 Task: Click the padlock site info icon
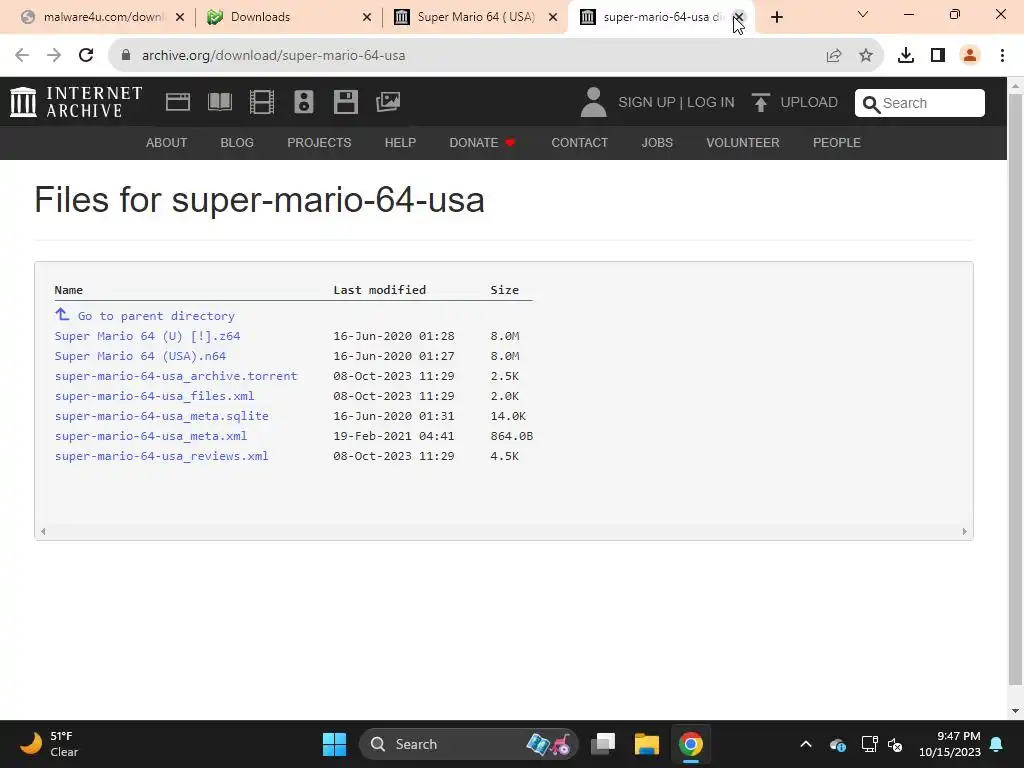click(126, 56)
